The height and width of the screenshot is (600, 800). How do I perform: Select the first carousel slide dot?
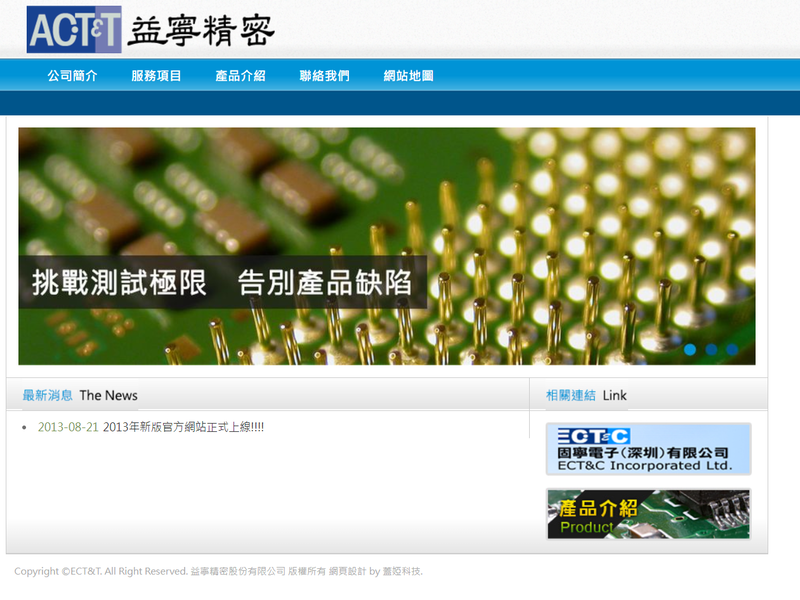pyautogui.click(x=690, y=349)
